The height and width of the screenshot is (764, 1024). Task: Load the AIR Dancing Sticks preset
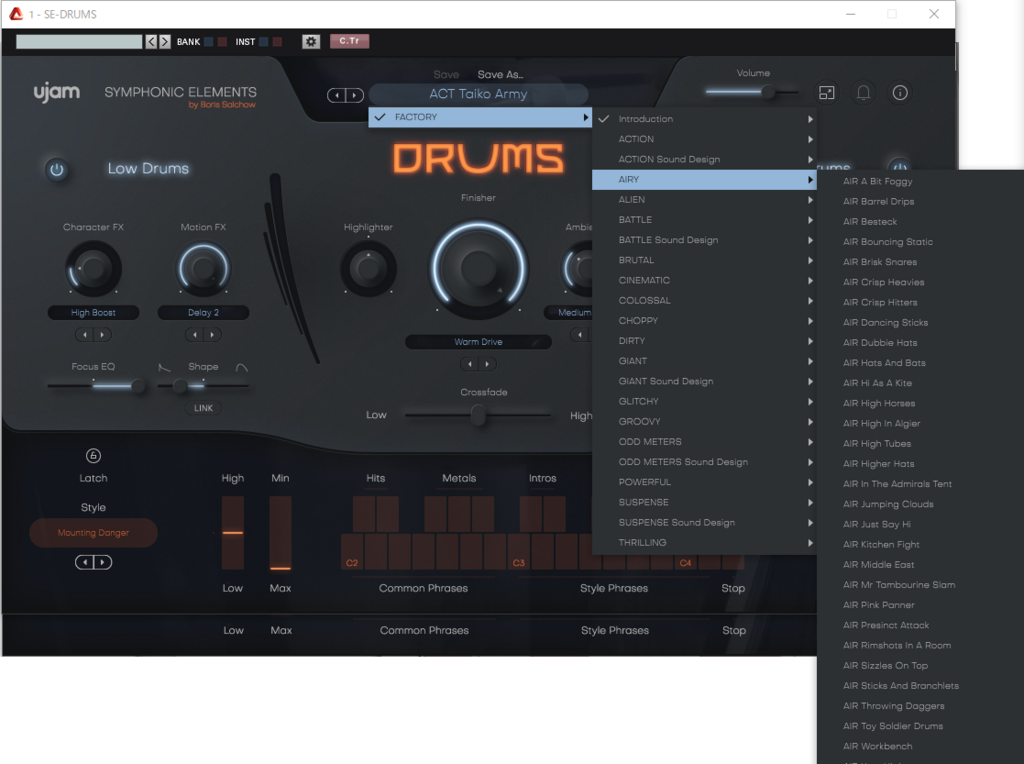coord(920,323)
